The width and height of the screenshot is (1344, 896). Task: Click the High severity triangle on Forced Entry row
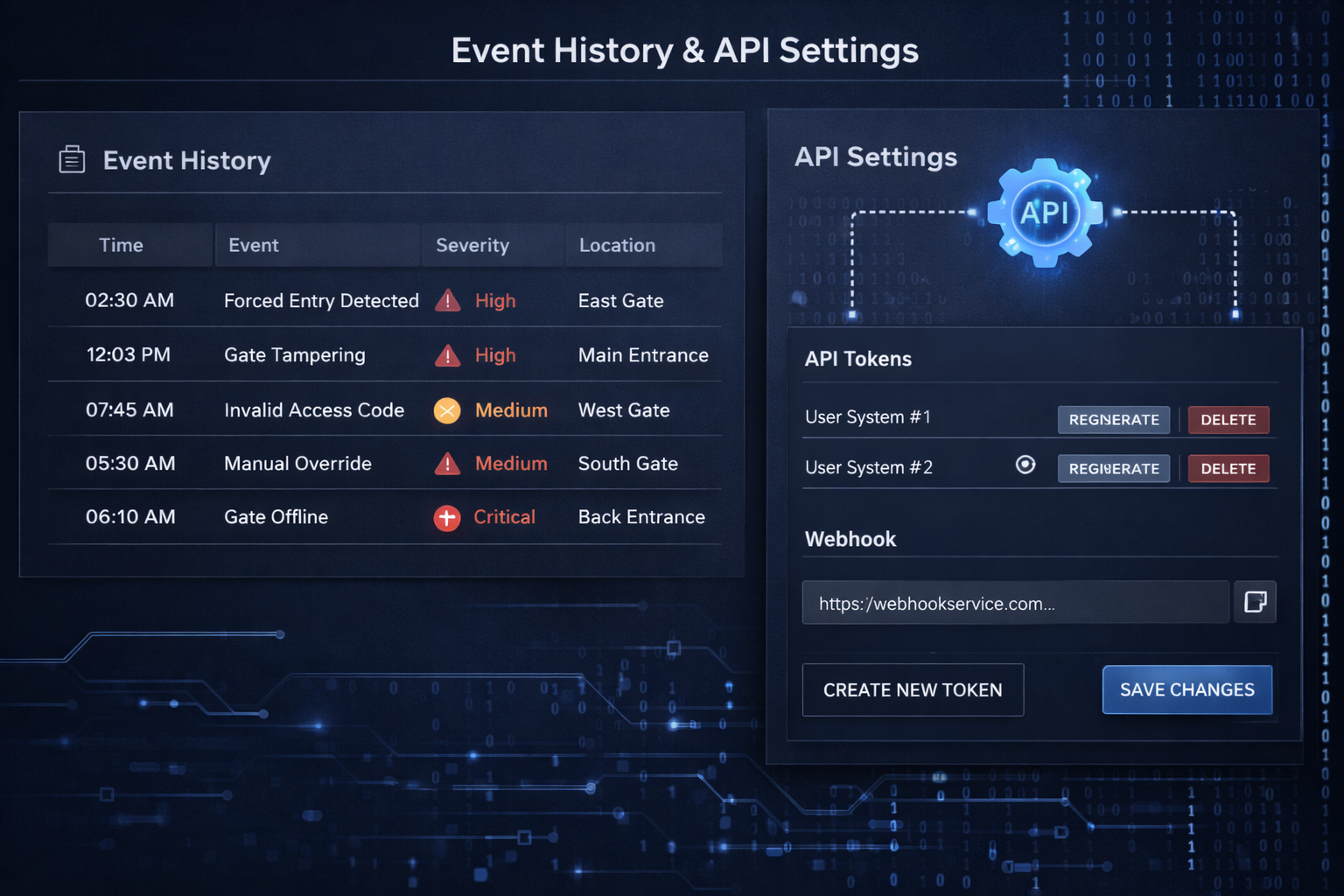447,300
